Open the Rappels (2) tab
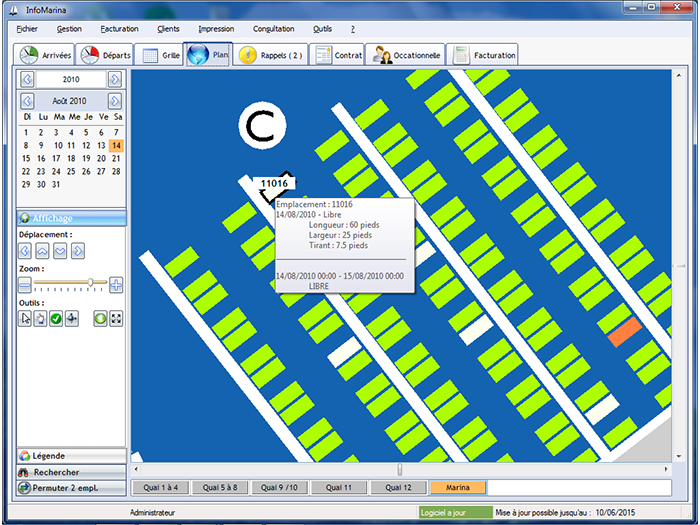Viewport: 700px width, 525px height. [x=268, y=55]
